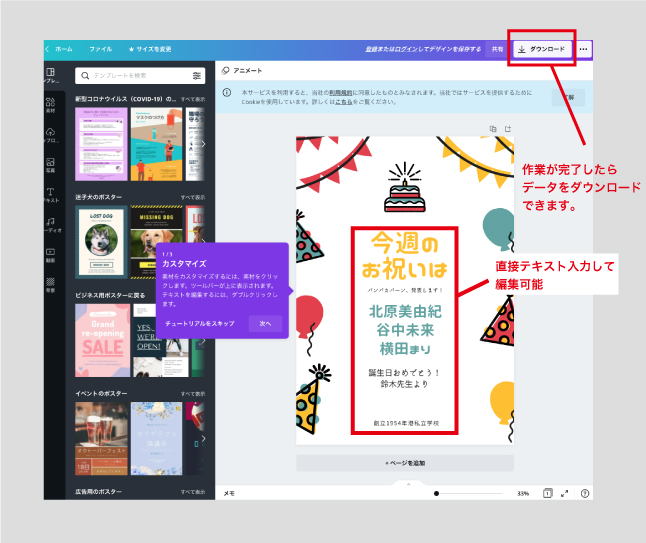The image size is (646, 543).
Task: Click the アニメート animate button
Action: [x=241, y=70]
